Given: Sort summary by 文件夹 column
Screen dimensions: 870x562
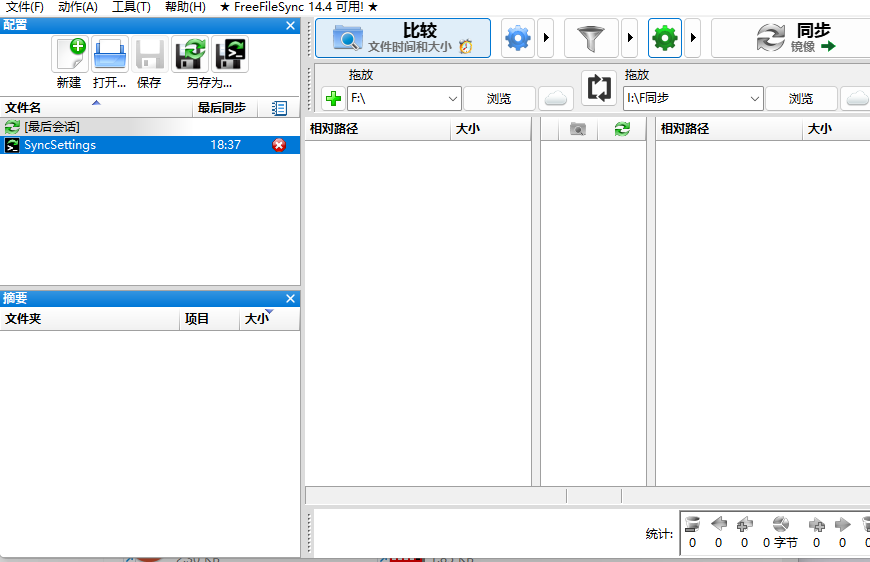Looking at the screenshot, I should click(90, 319).
